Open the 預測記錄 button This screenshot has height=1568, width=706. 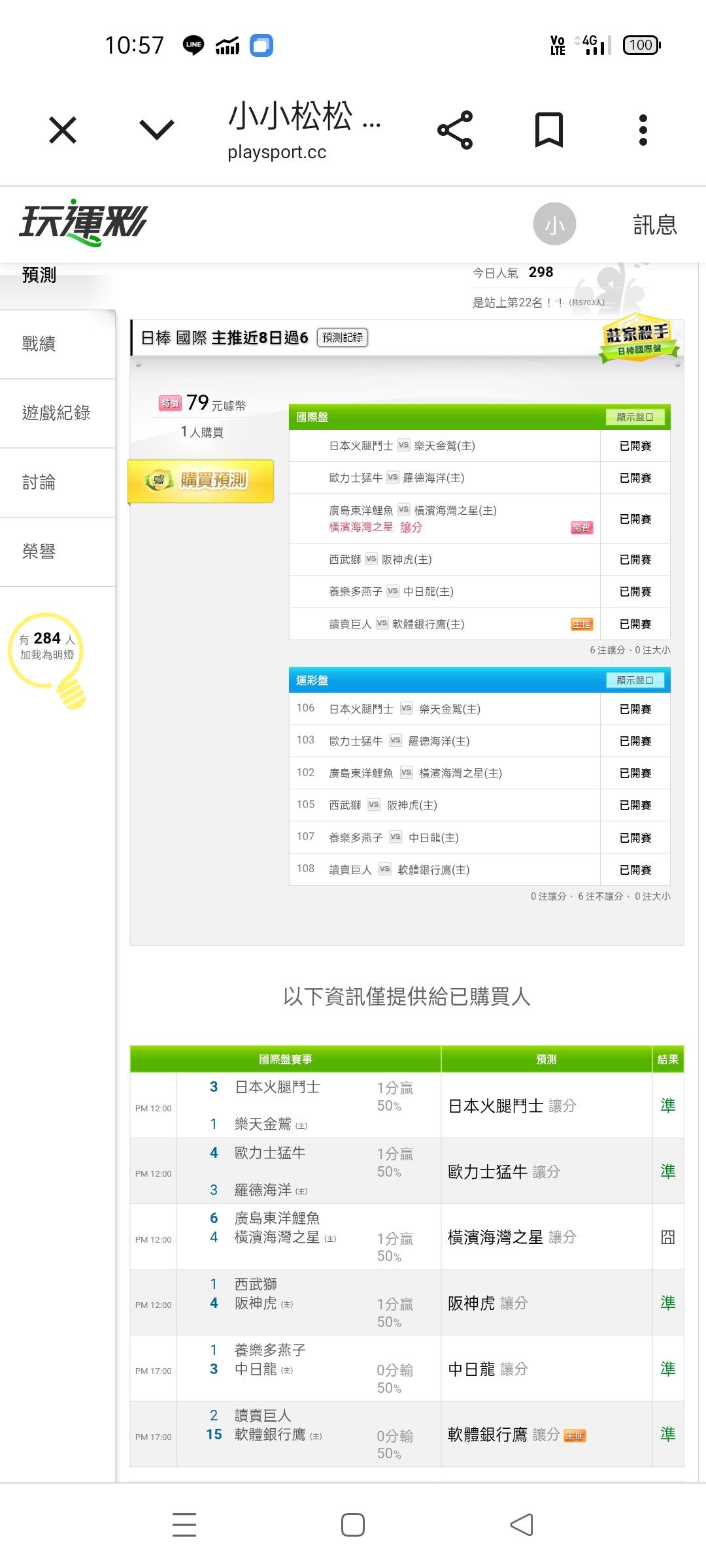(x=343, y=338)
